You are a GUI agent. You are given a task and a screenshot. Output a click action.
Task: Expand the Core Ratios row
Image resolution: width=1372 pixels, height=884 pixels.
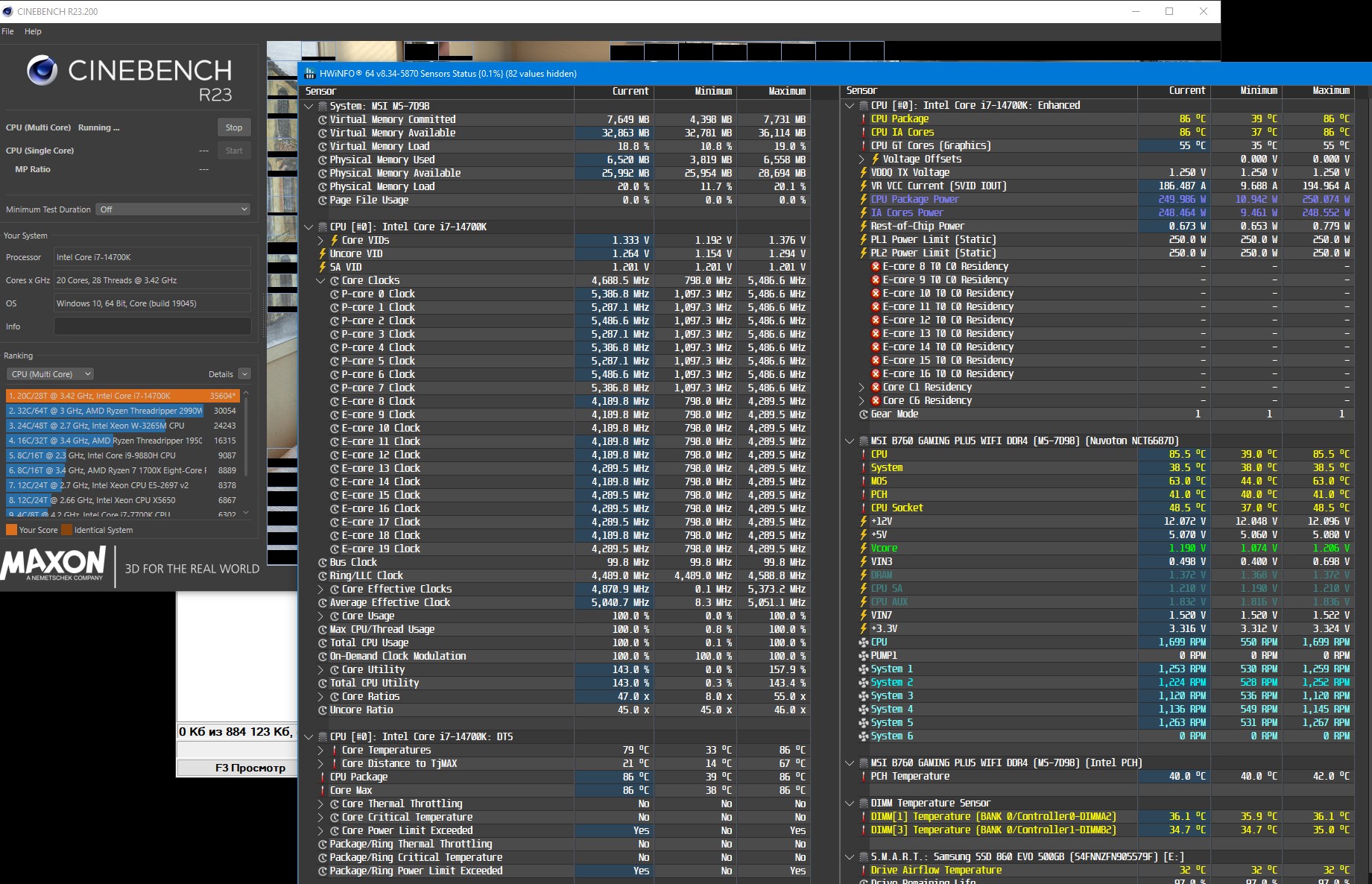[320, 697]
